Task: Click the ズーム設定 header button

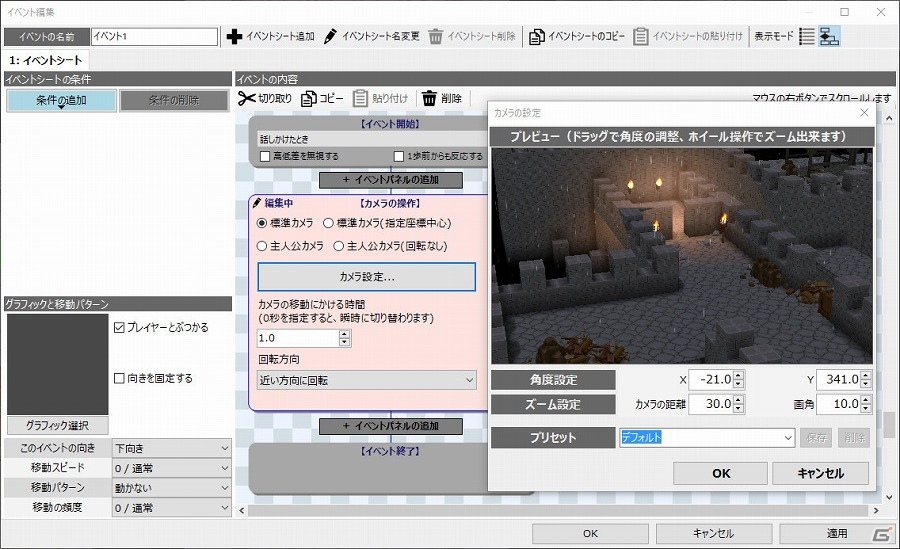Action: (x=553, y=405)
